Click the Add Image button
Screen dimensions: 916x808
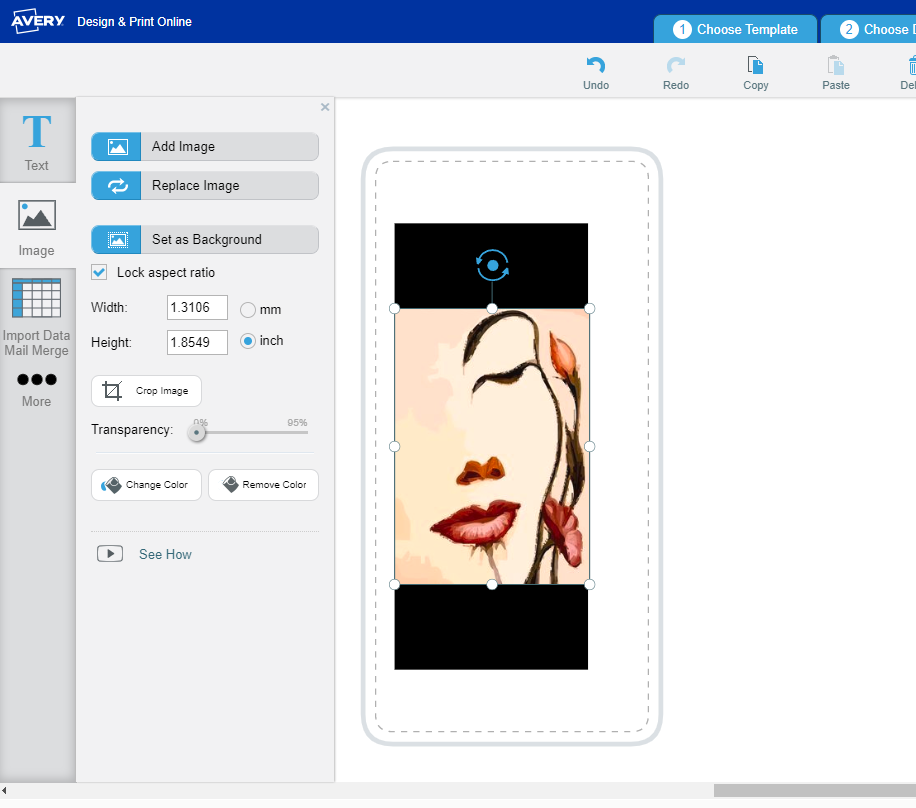205,147
